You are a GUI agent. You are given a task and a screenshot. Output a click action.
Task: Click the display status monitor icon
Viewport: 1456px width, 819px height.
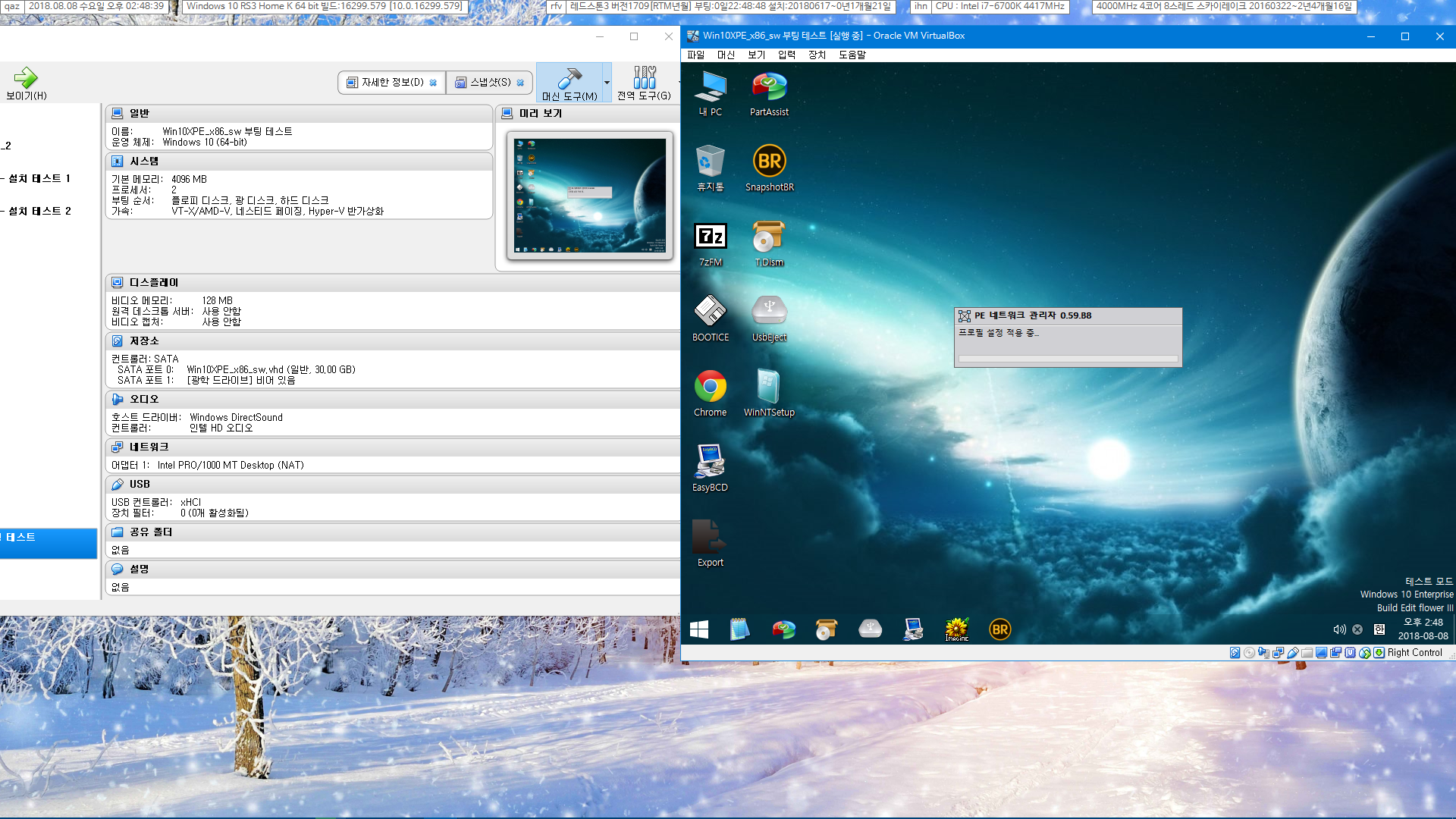tap(1321, 652)
